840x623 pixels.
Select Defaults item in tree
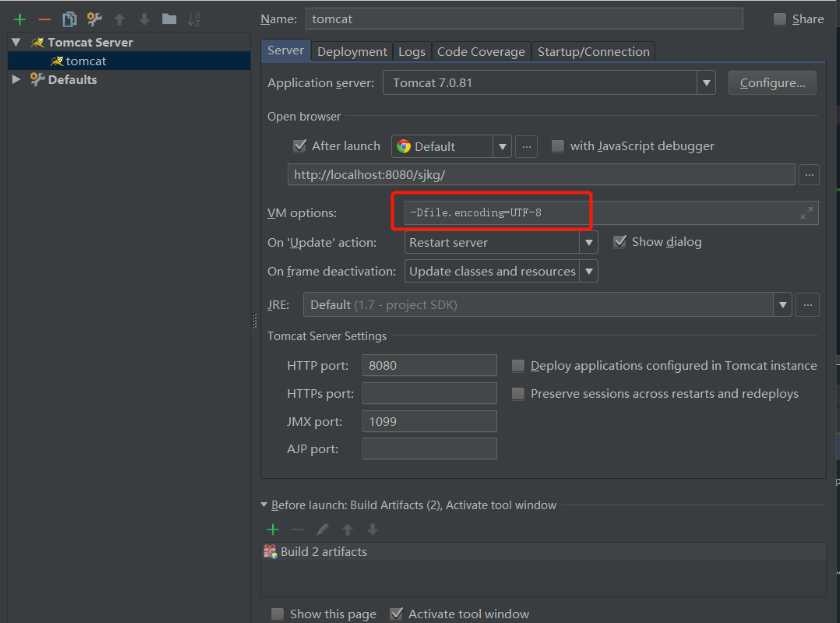click(x=72, y=80)
